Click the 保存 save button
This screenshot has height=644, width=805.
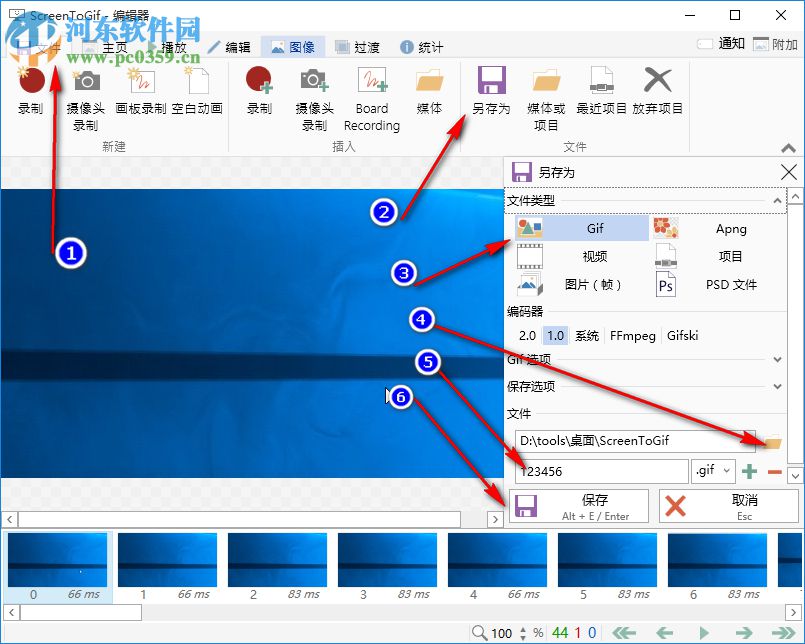click(x=578, y=505)
